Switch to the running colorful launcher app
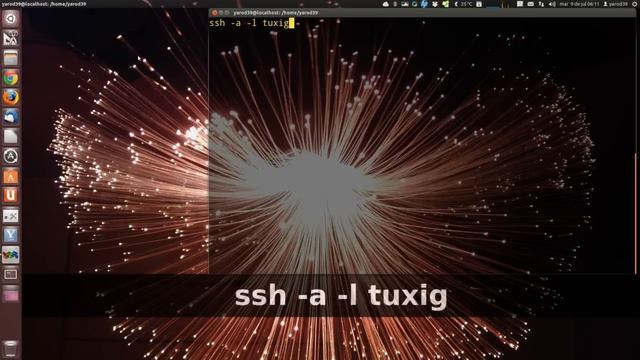Image resolution: width=640 pixels, height=360 pixels. [11, 255]
